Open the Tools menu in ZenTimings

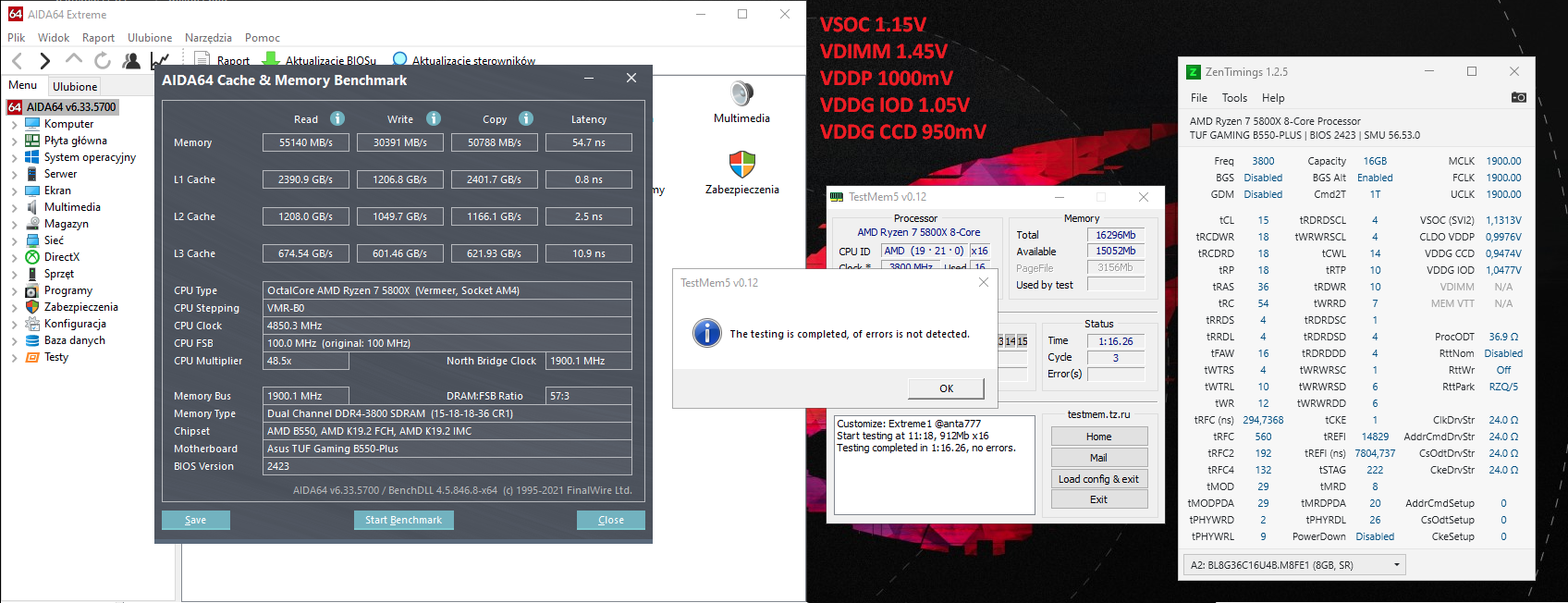tap(1234, 98)
